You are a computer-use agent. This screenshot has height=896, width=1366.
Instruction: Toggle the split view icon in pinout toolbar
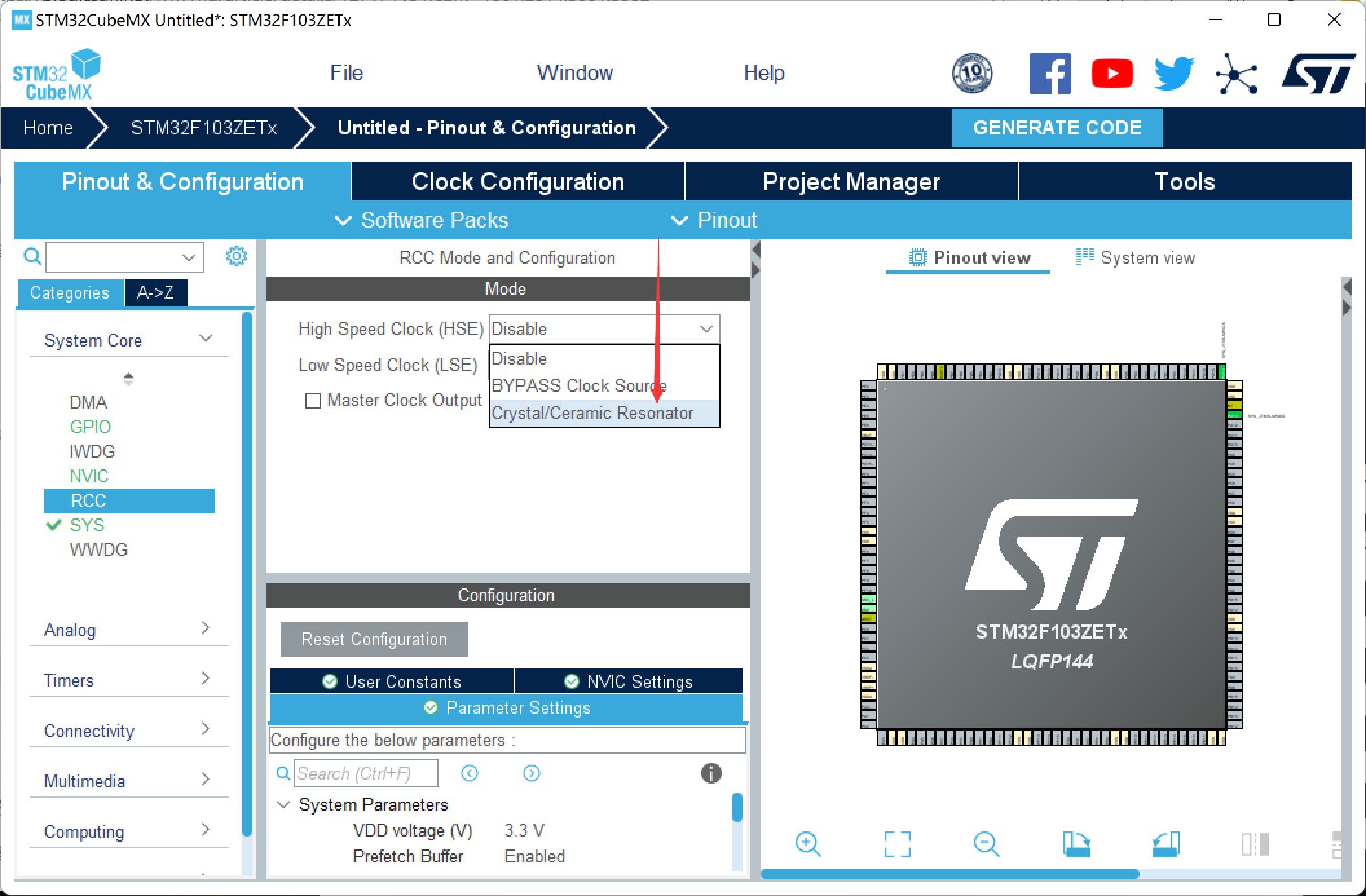click(1255, 844)
